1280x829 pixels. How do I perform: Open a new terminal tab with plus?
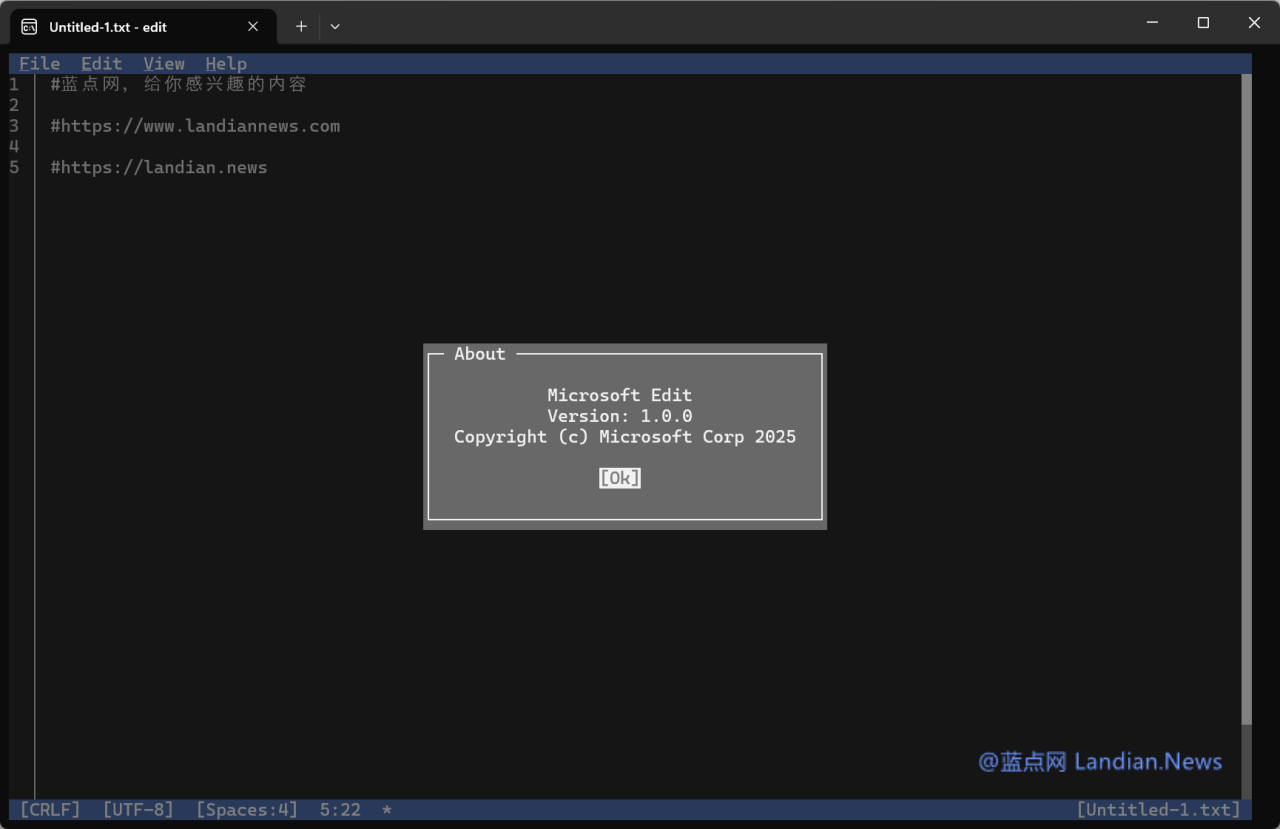coord(301,27)
